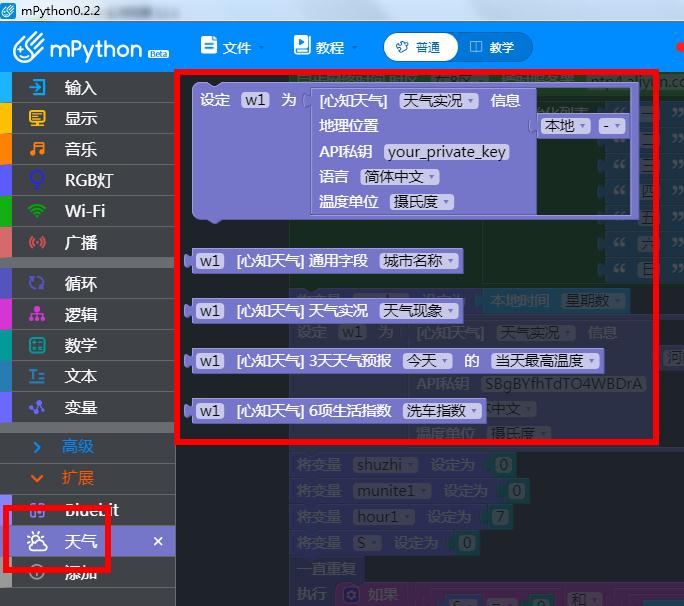Switch to 普通 mode

421,47
